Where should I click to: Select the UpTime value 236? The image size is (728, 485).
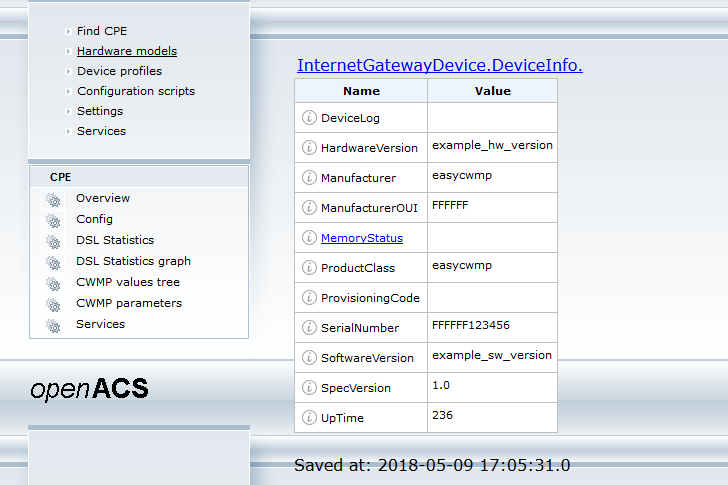442,415
